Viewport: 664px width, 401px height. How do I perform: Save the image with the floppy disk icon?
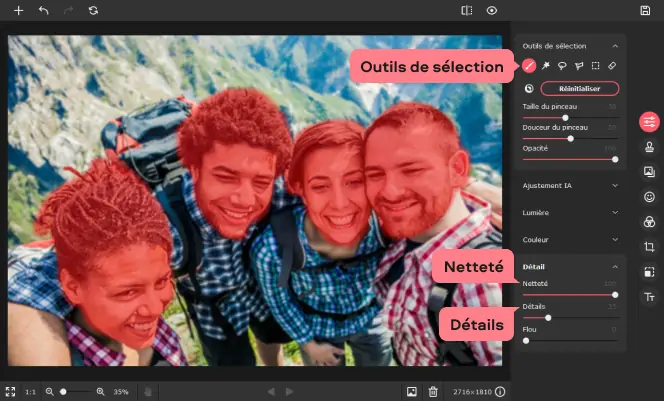click(x=645, y=11)
